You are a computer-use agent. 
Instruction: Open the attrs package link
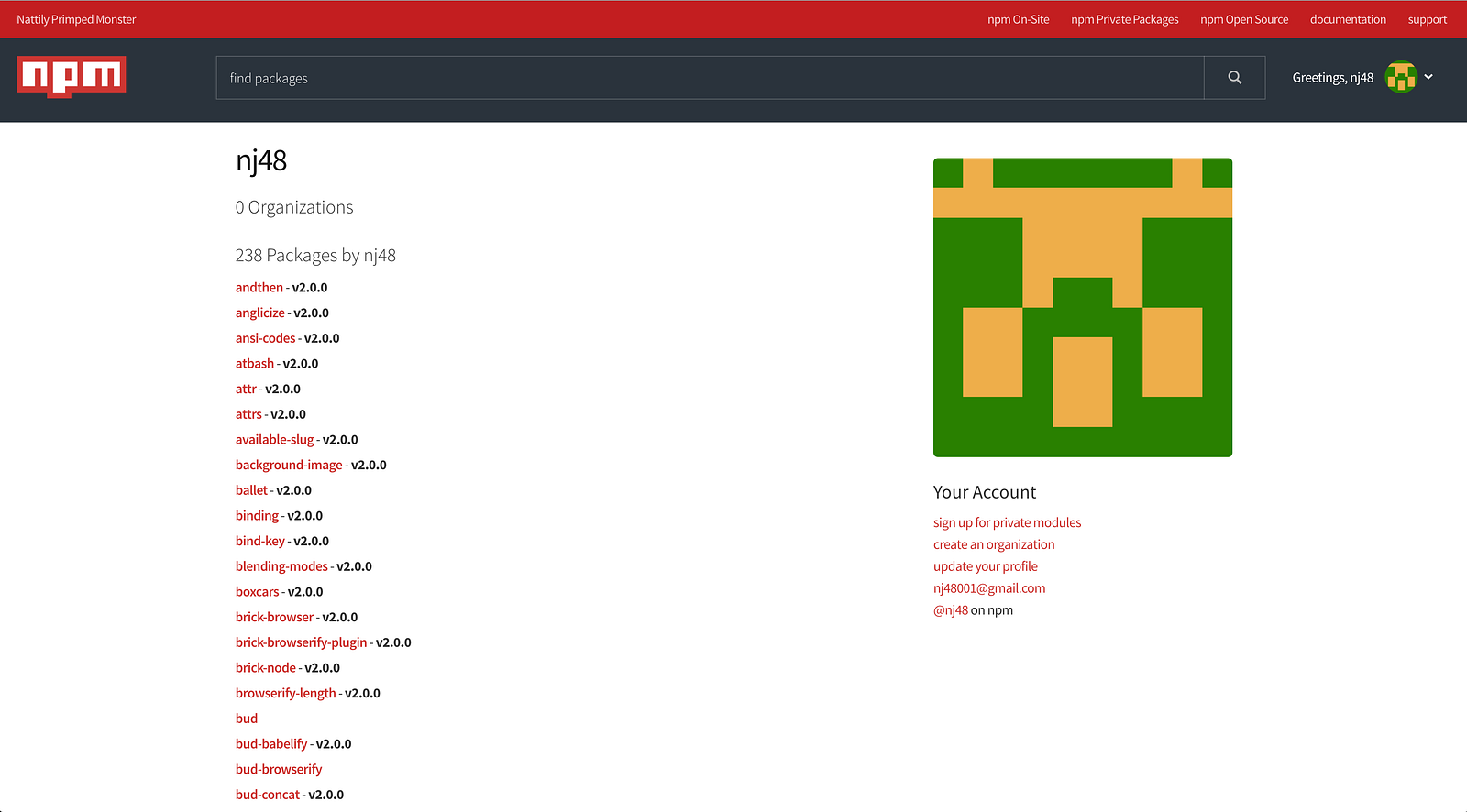point(248,414)
